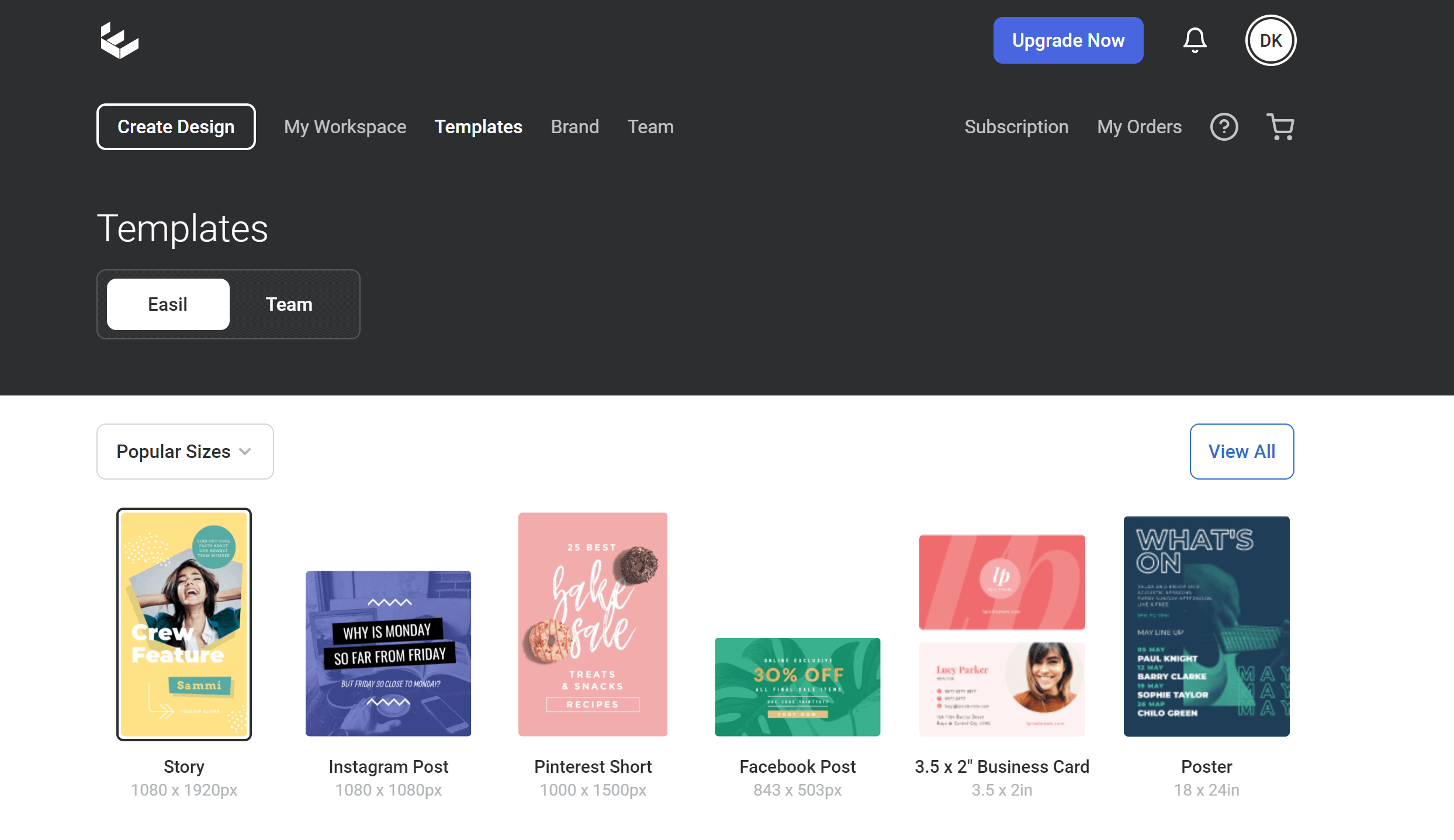Open the notifications bell
This screenshot has height=840, width=1454.
[x=1195, y=40]
